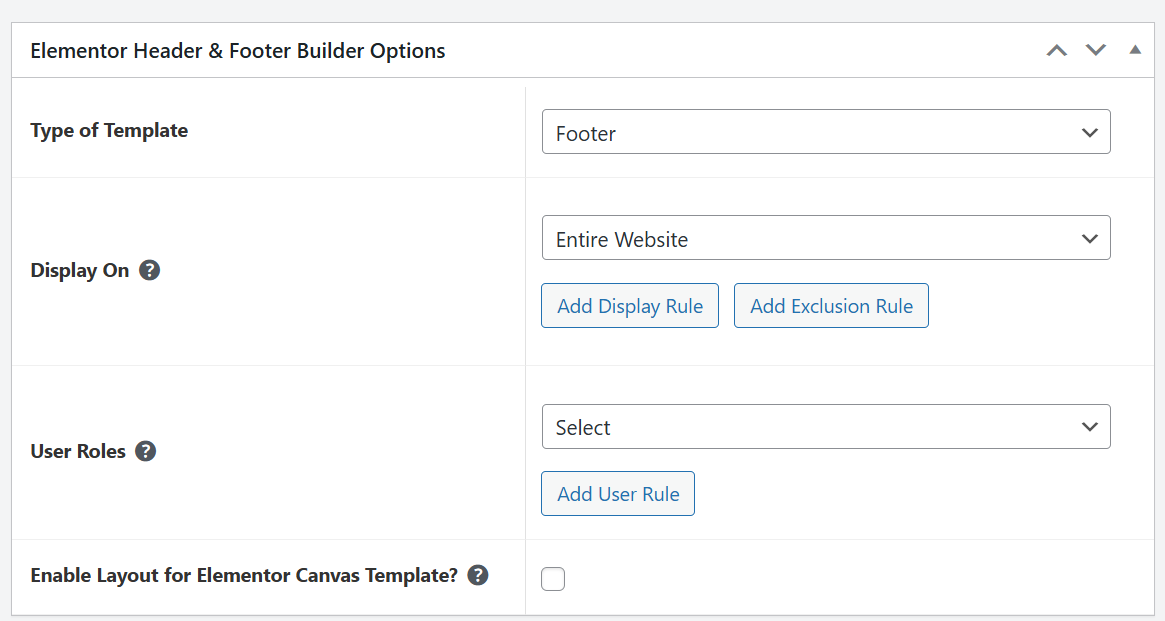The image size is (1165, 621).
Task: Click the move panel up arrow
Action: point(1057,50)
